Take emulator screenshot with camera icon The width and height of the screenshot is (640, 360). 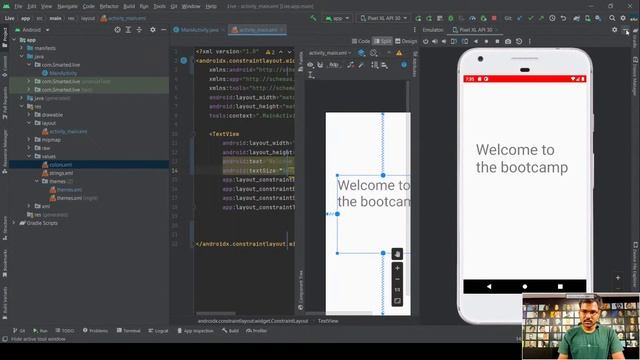[508, 41]
